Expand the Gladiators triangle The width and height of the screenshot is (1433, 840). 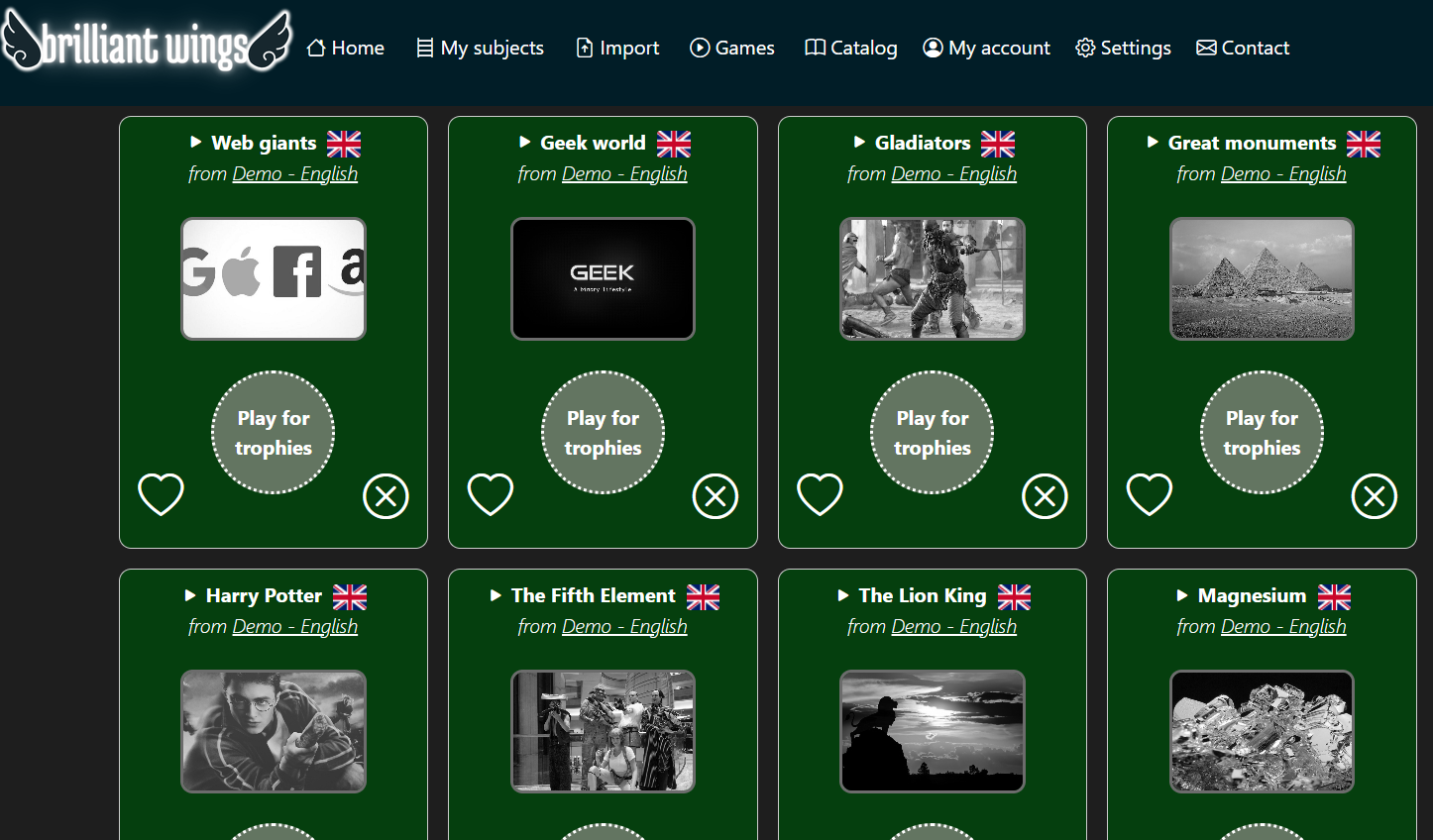[859, 143]
